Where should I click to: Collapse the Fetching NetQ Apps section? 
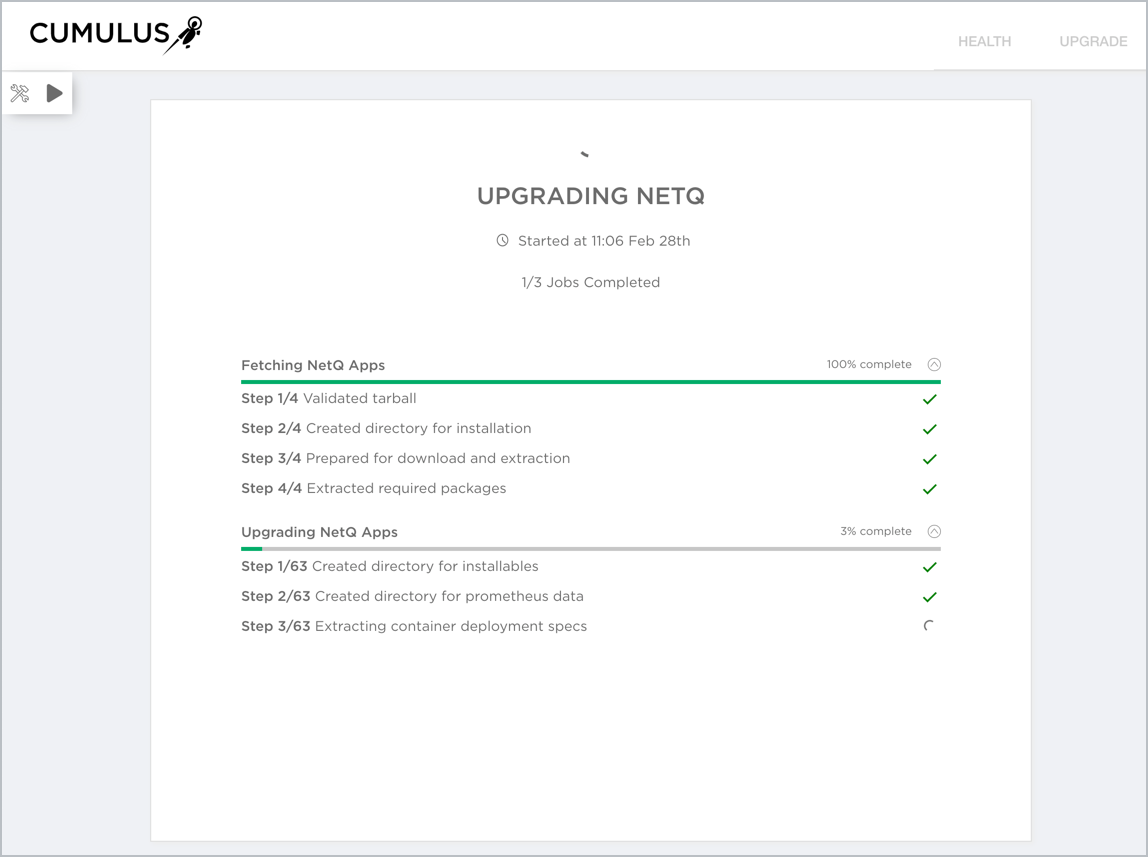[934, 365]
